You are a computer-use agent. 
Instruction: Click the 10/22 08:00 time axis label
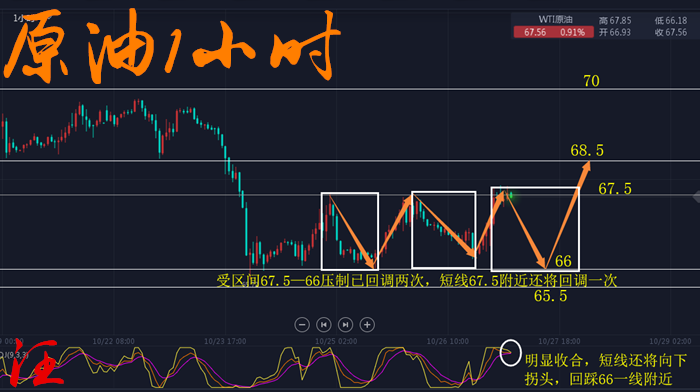[113, 341]
